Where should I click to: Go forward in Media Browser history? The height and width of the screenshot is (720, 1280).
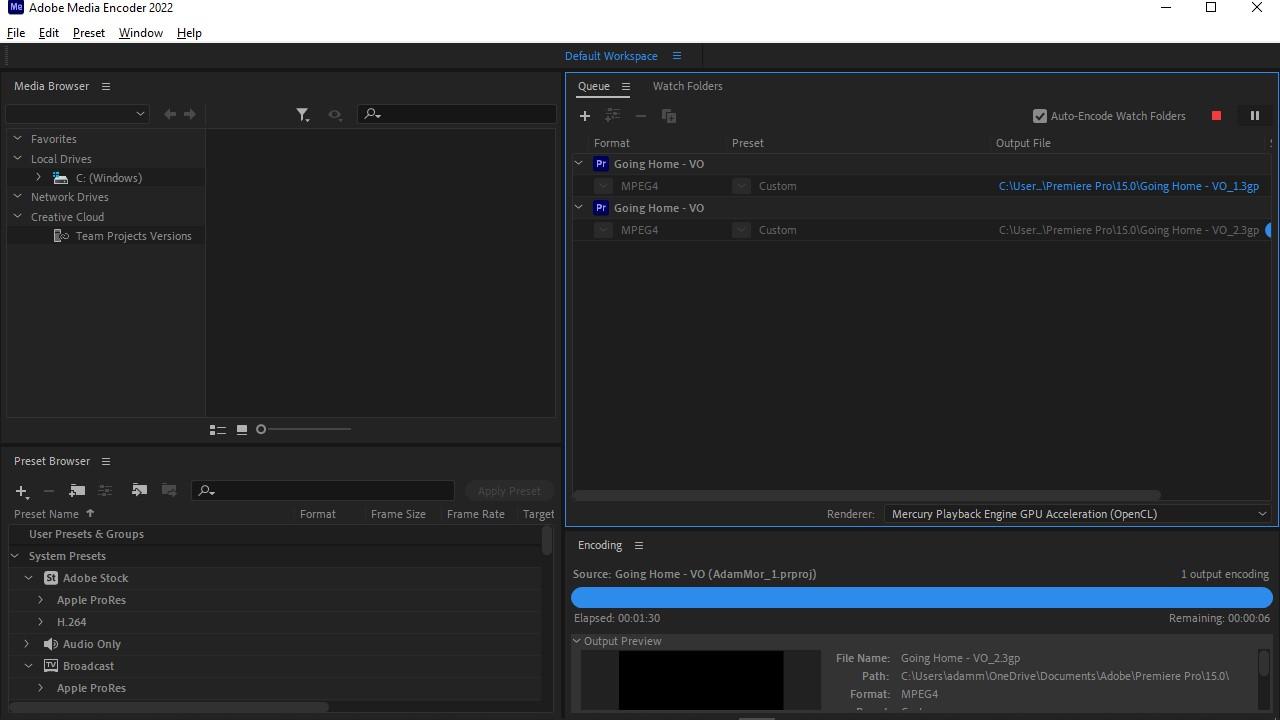click(190, 114)
